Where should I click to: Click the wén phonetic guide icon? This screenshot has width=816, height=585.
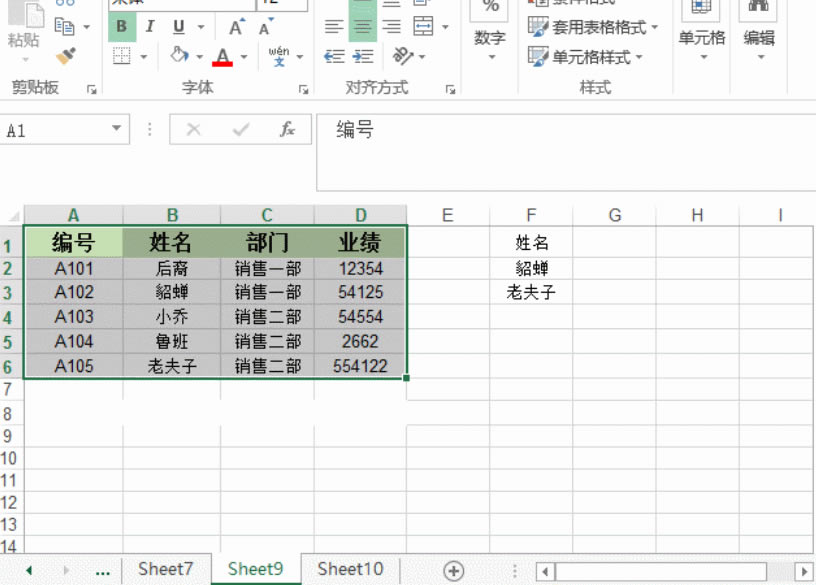(x=279, y=56)
